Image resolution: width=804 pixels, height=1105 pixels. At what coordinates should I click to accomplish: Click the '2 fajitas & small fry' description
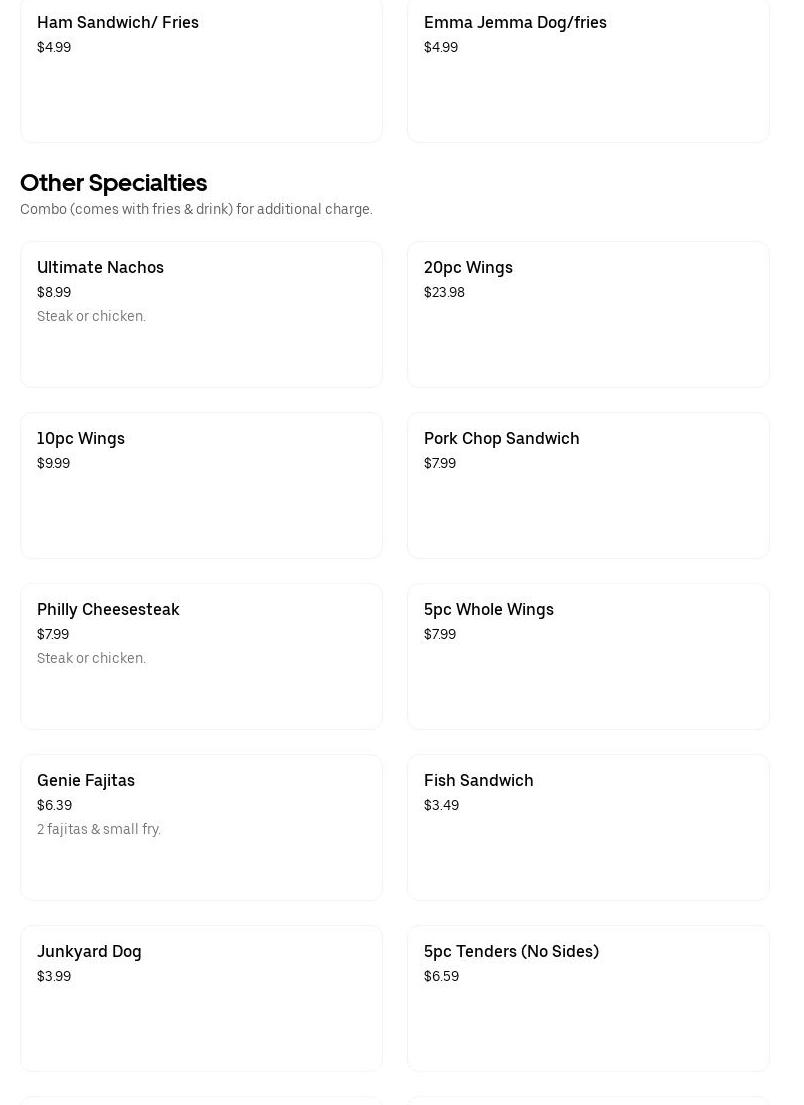(x=99, y=829)
